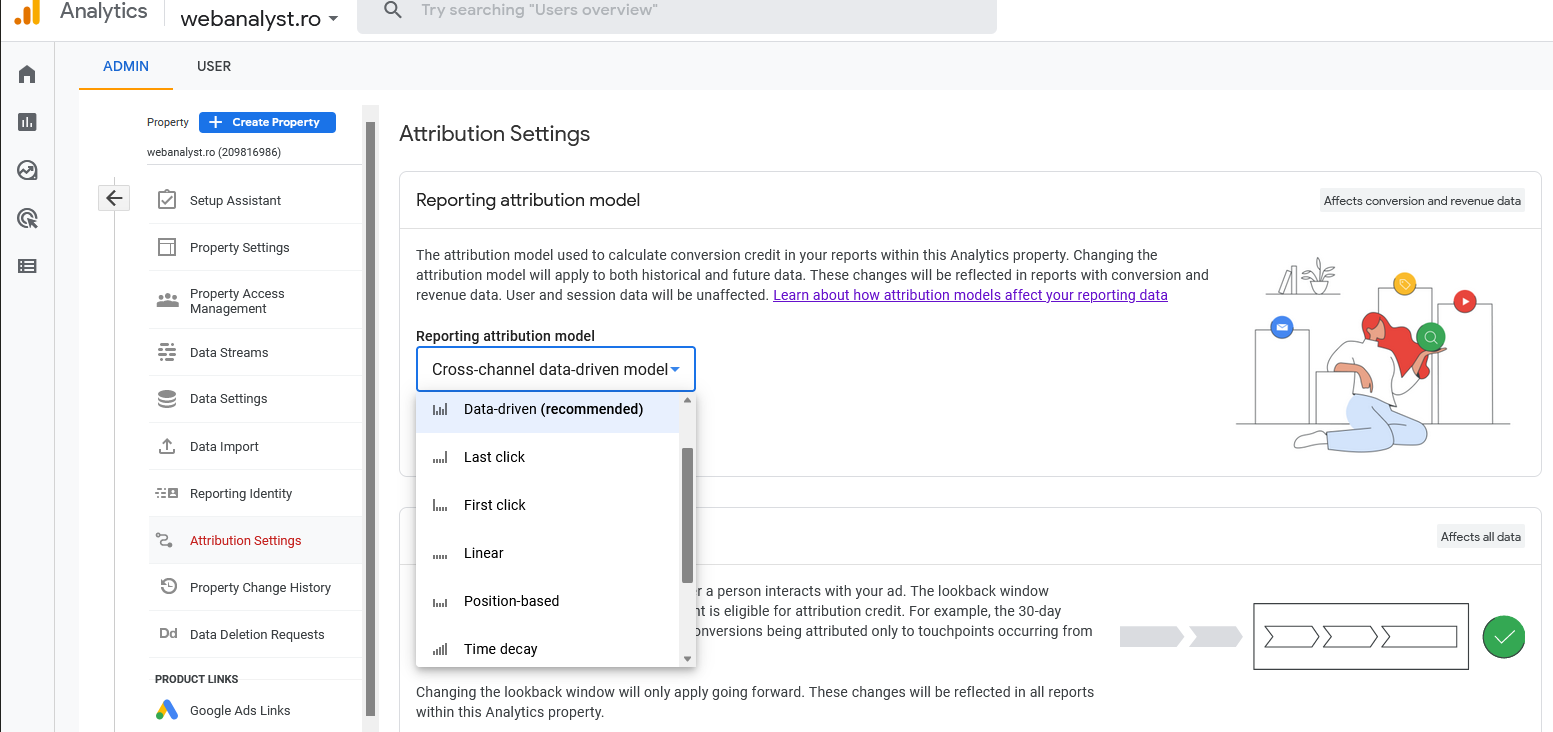The width and height of the screenshot is (1553, 732).
Task: Open the Attribution Settings menu entry
Action: [255, 540]
